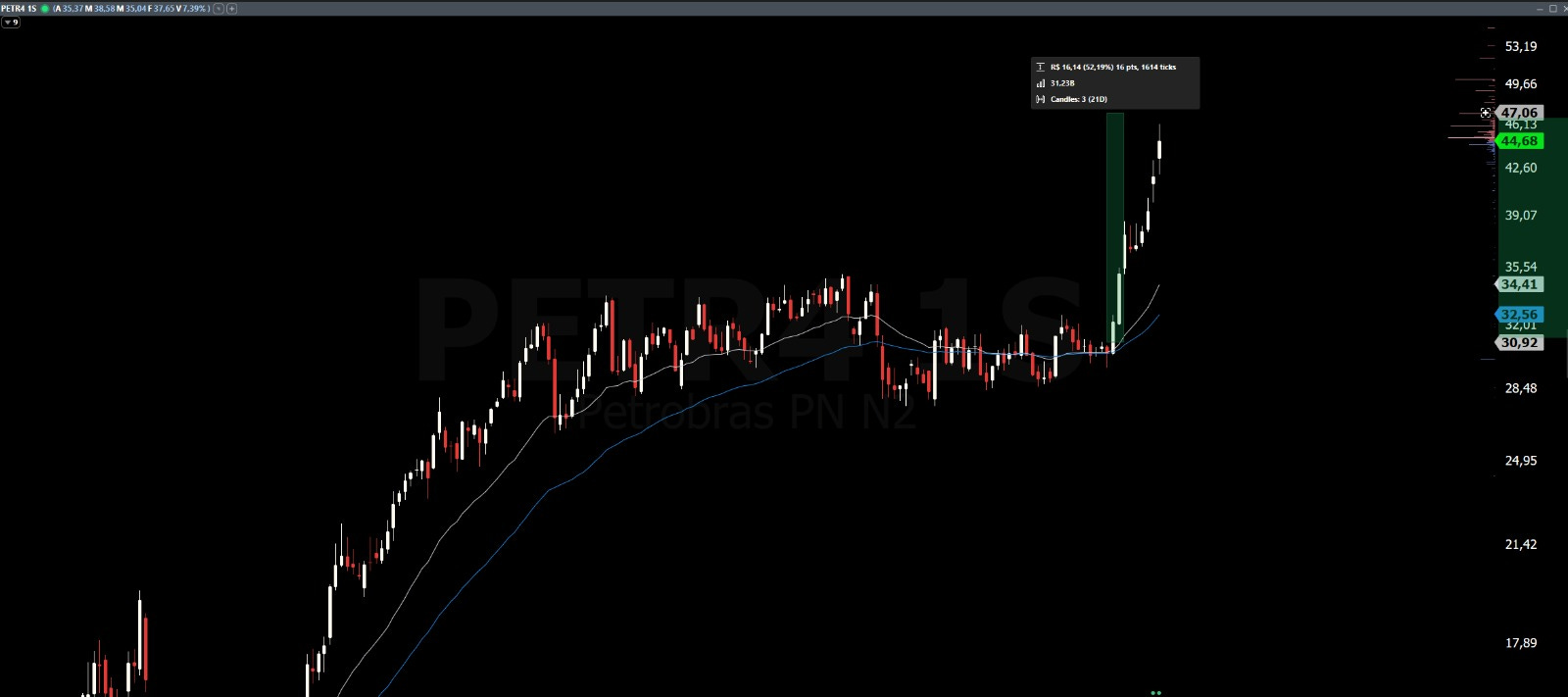
Task: Click the opening price value 35,37
Action: tap(72, 8)
